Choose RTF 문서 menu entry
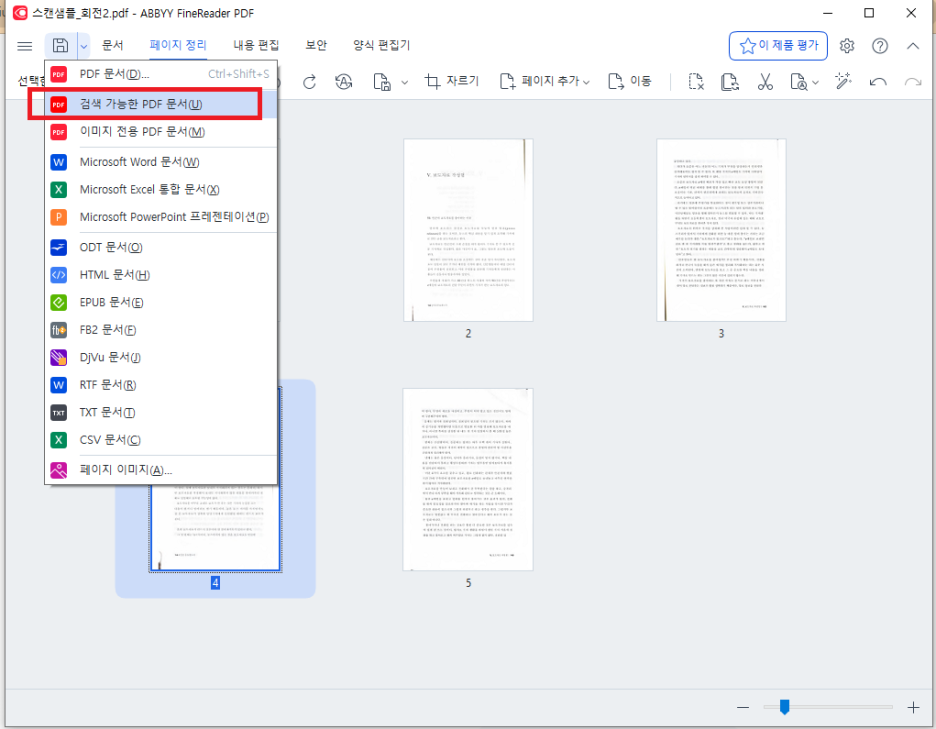Viewport: 936px width, 729px height. click(x=161, y=385)
